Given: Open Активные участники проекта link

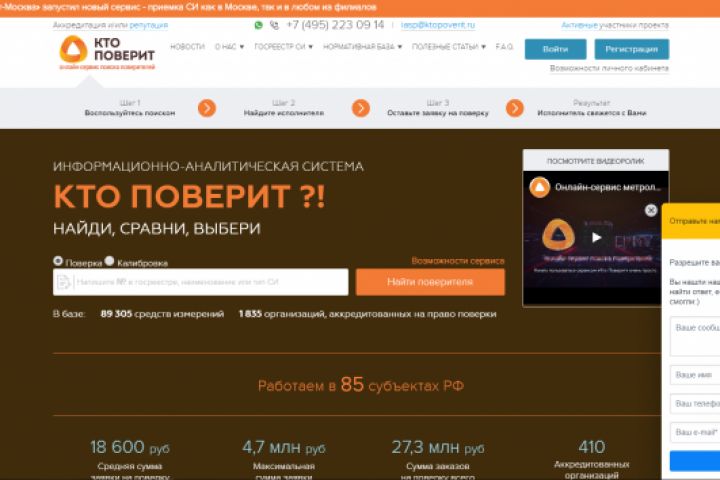Looking at the screenshot, I should 615,25.
